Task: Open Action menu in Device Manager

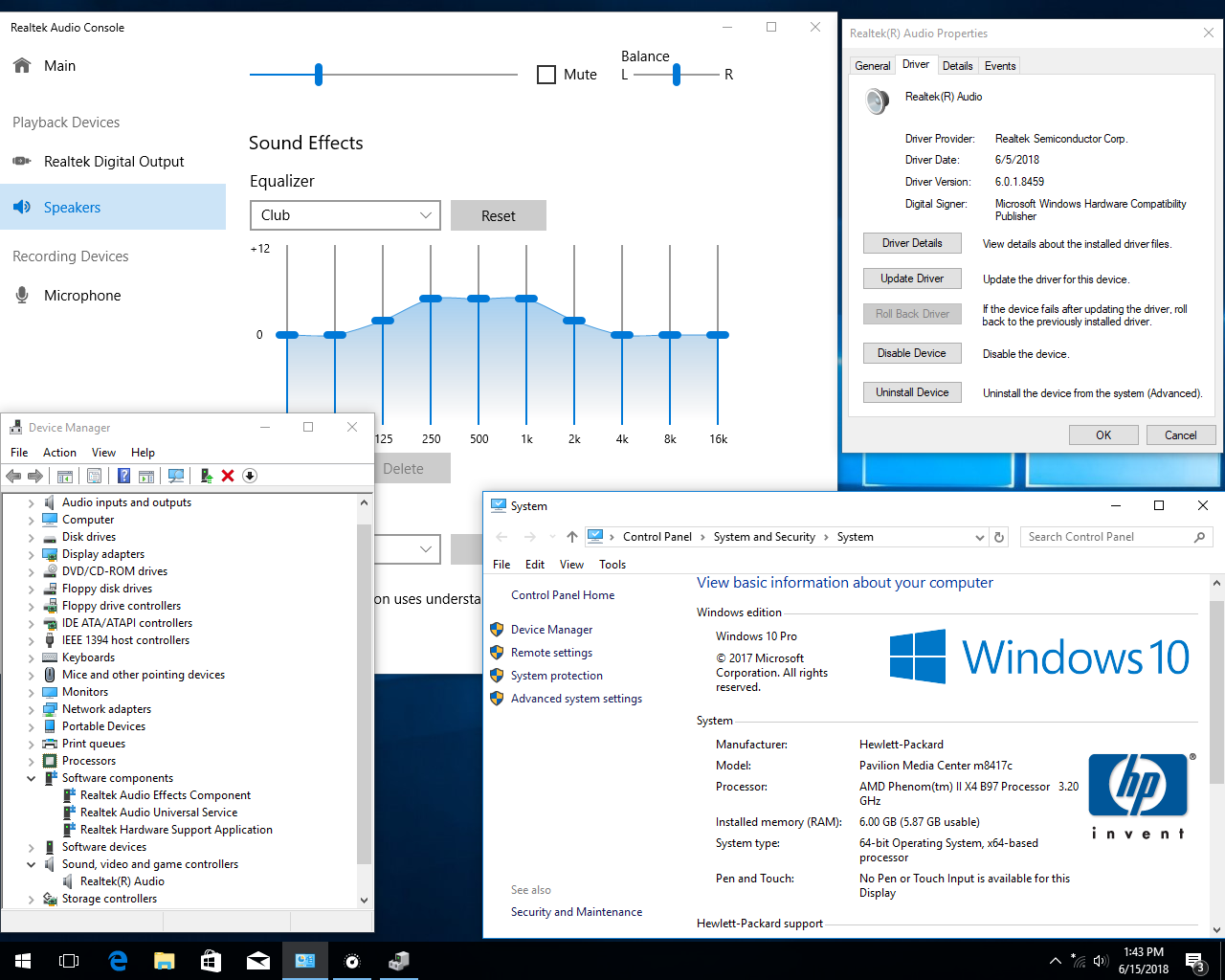Action: [x=59, y=453]
